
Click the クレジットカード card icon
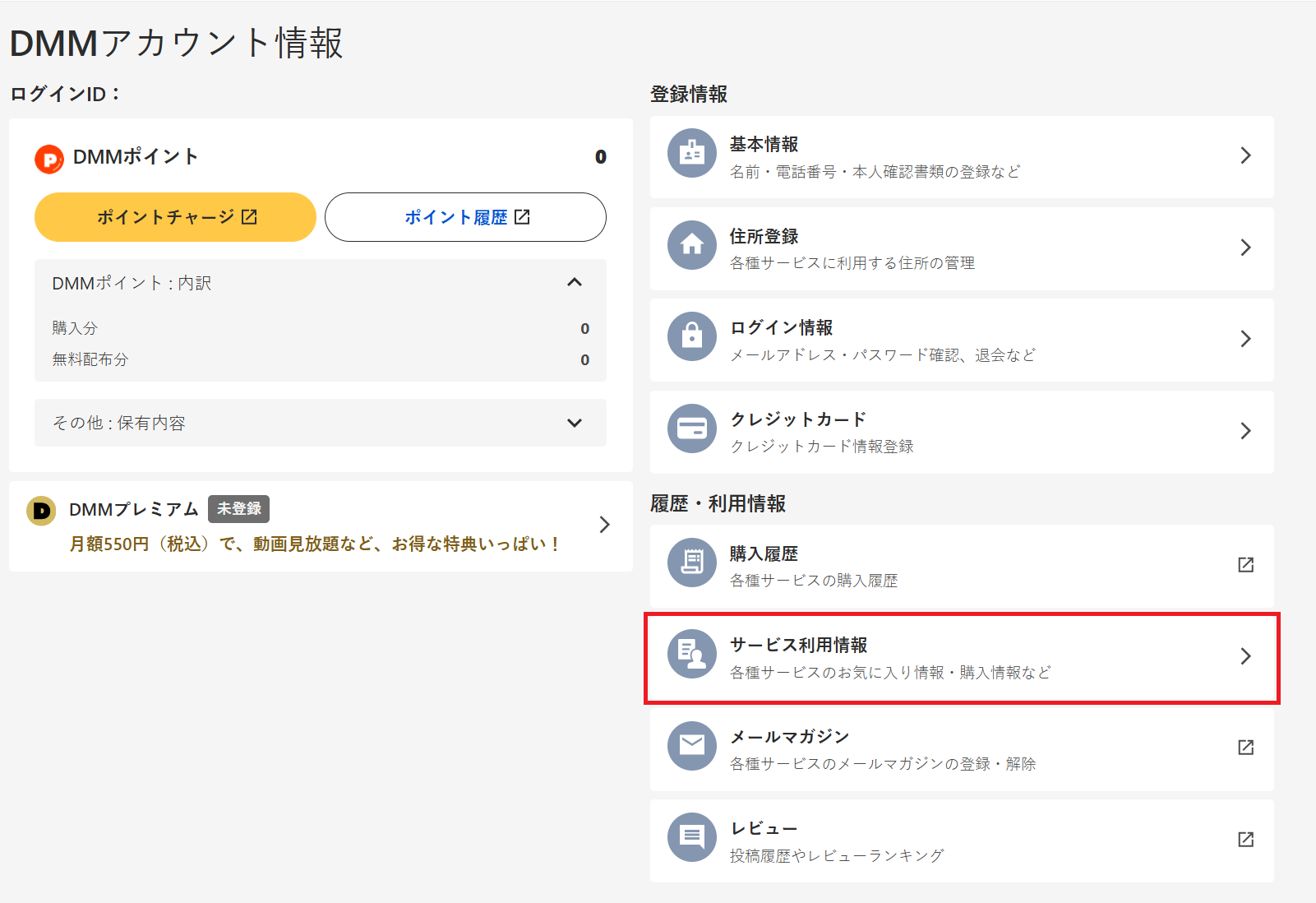[x=692, y=428]
